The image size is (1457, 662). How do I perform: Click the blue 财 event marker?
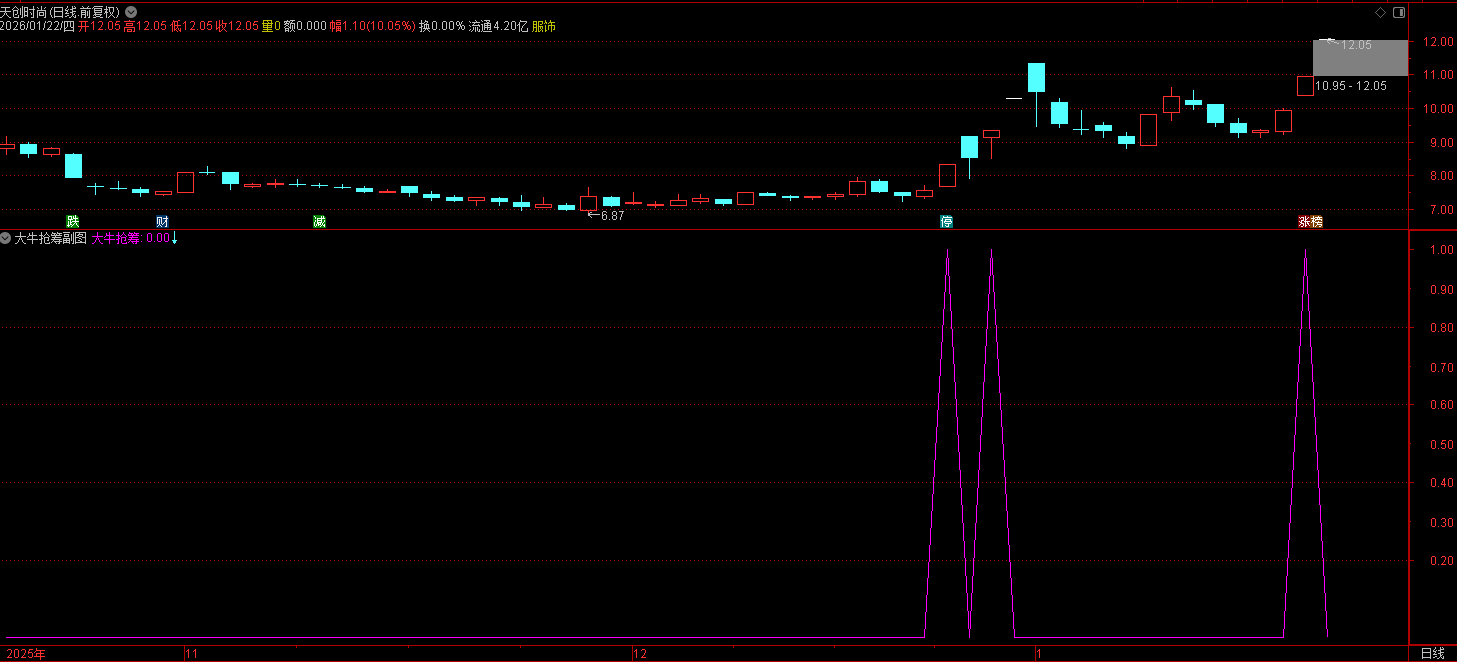pyautogui.click(x=162, y=221)
